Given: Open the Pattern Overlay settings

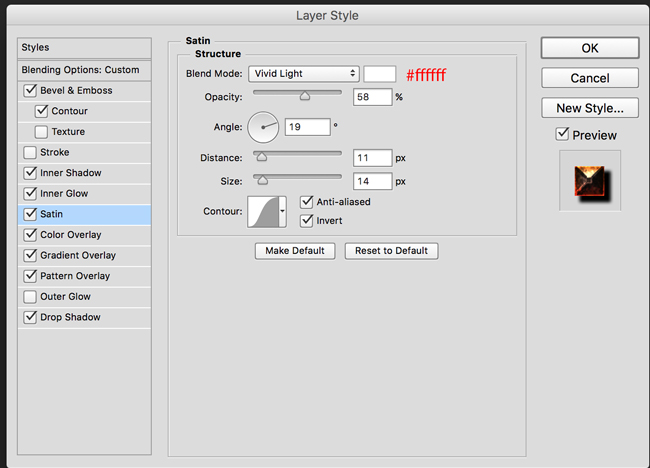Looking at the screenshot, I should [75, 276].
